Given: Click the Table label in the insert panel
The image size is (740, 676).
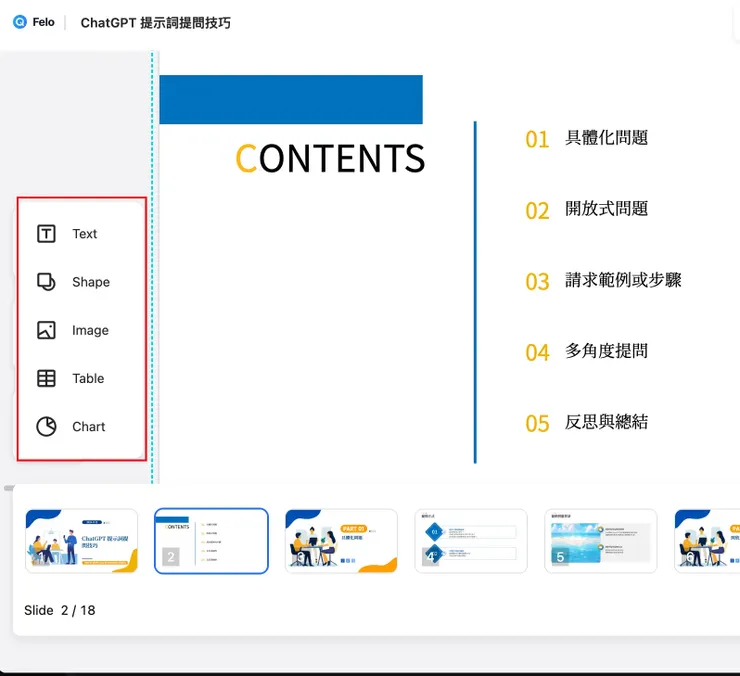Looking at the screenshot, I should (x=88, y=378).
